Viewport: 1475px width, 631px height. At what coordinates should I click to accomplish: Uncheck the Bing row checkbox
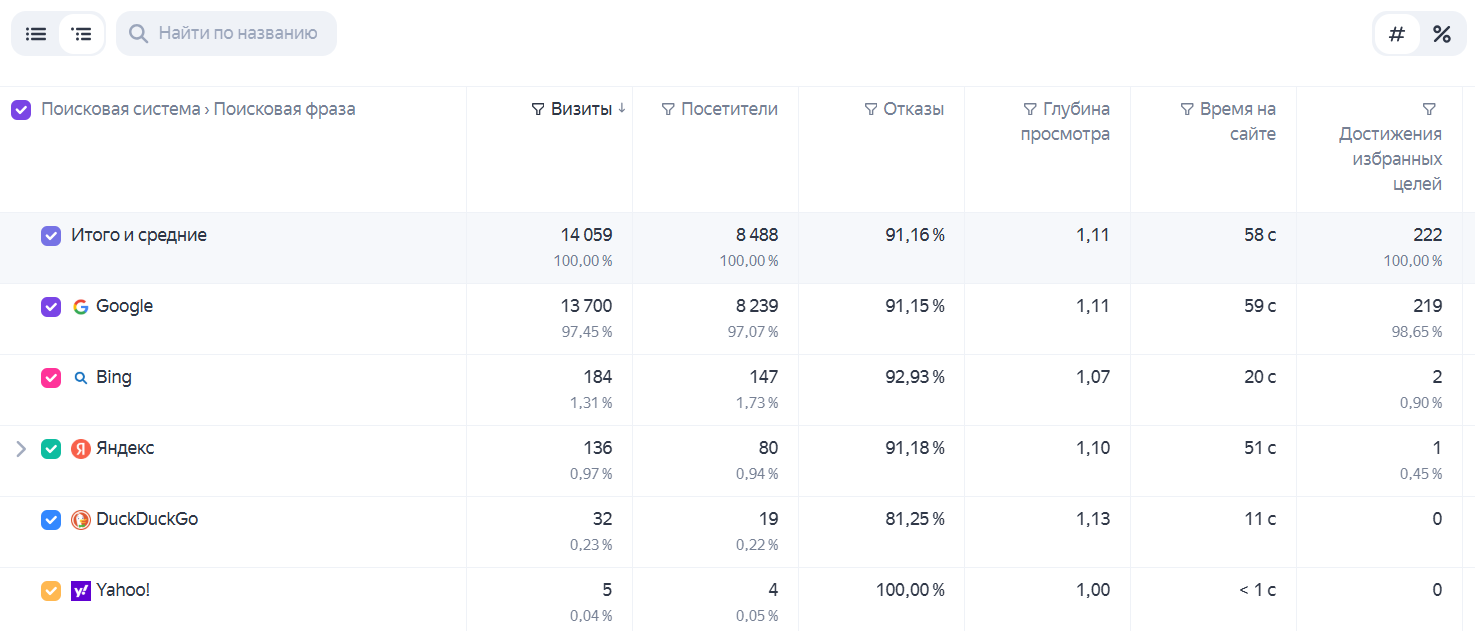click(51, 378)
